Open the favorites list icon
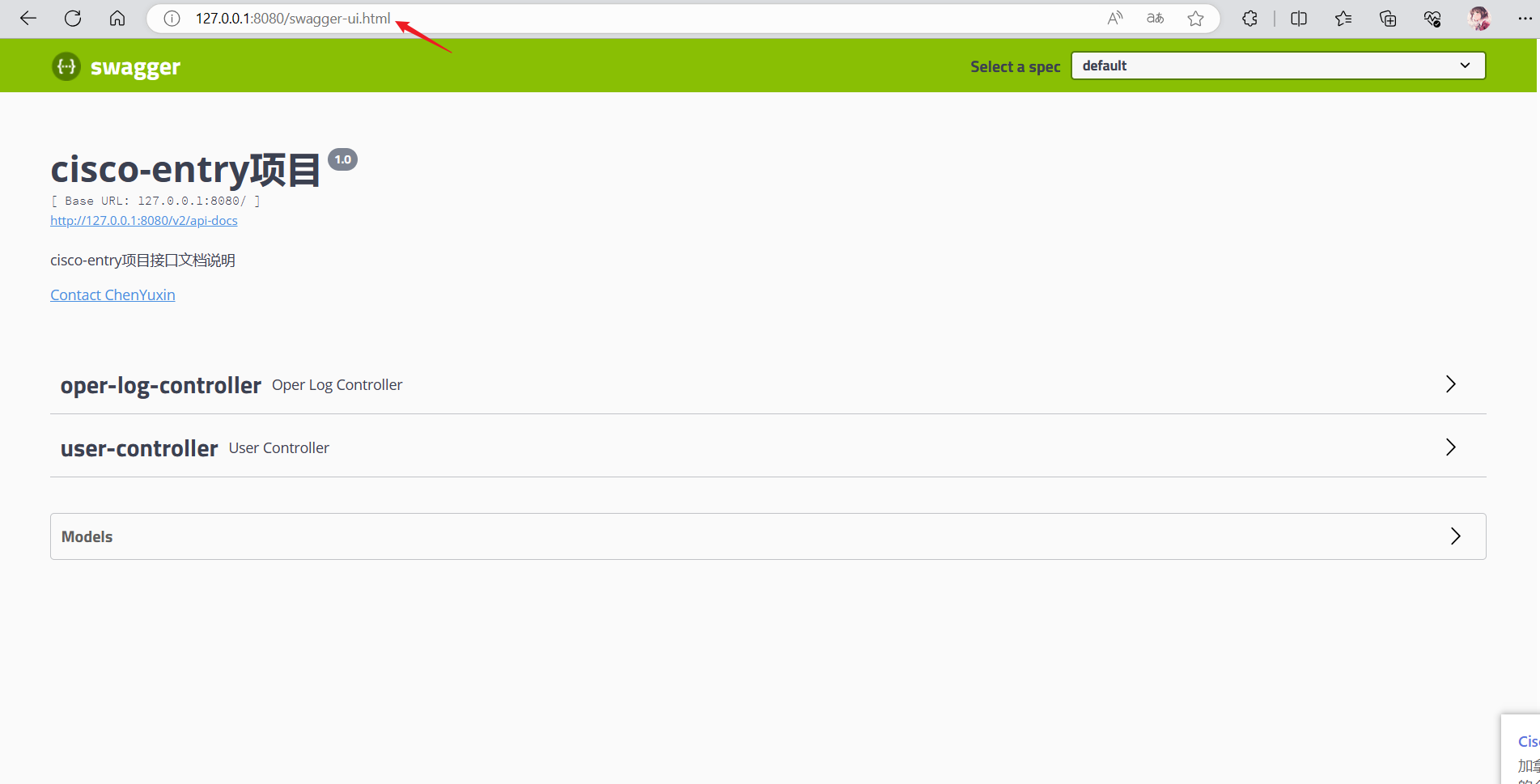Viewport: 1540px width, 784px height. 1343,18
